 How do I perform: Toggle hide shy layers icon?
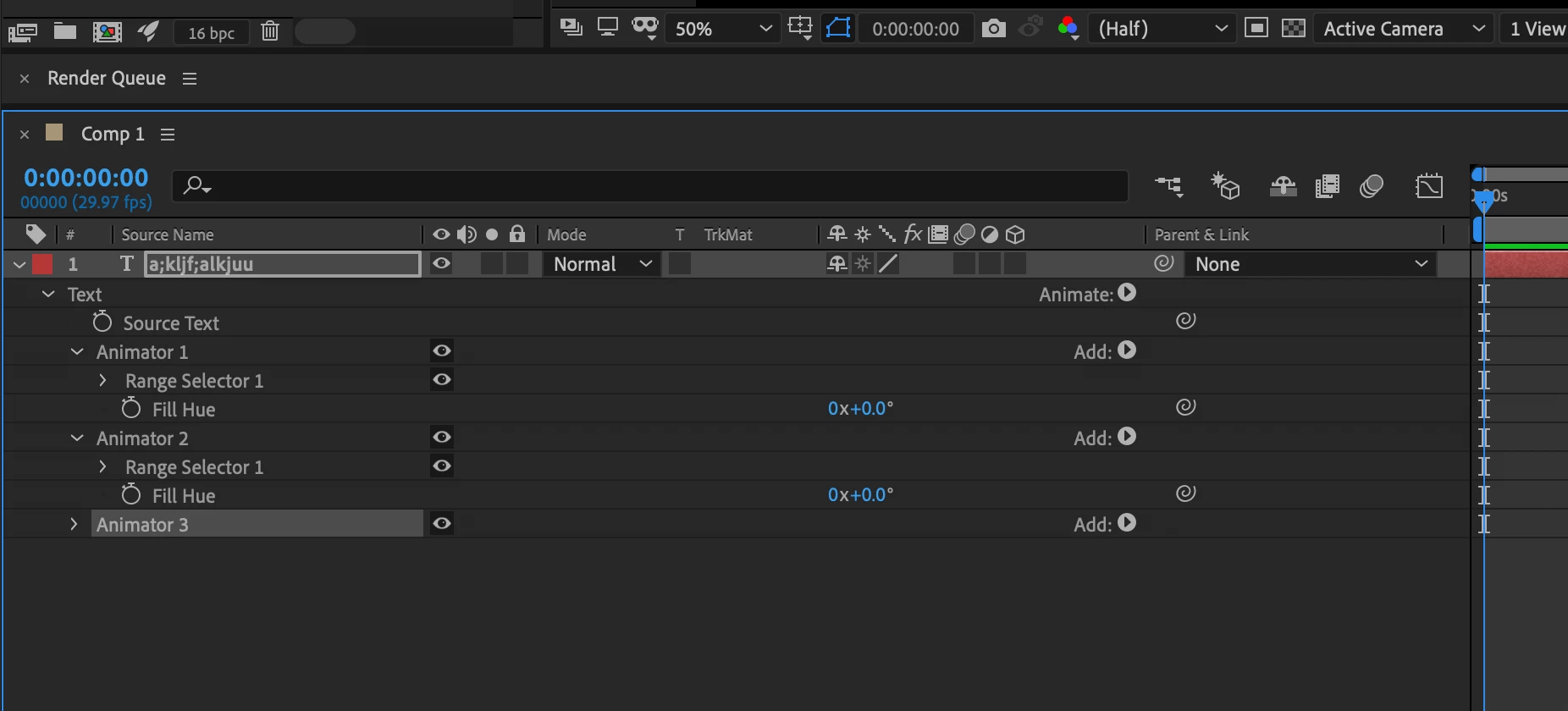[x=1284, y=185]
